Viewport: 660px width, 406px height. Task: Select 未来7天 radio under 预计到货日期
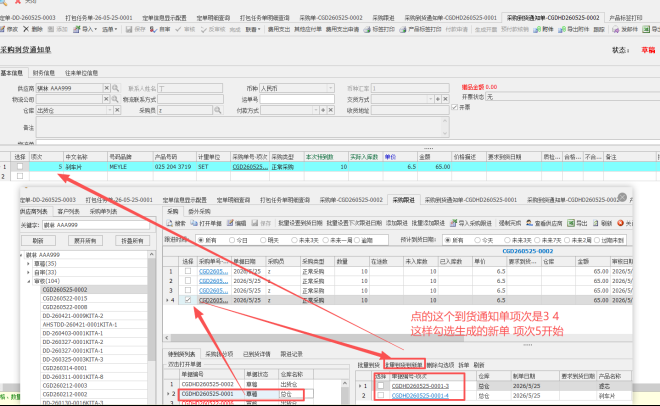pyautogui.click(x=537, y=240)
